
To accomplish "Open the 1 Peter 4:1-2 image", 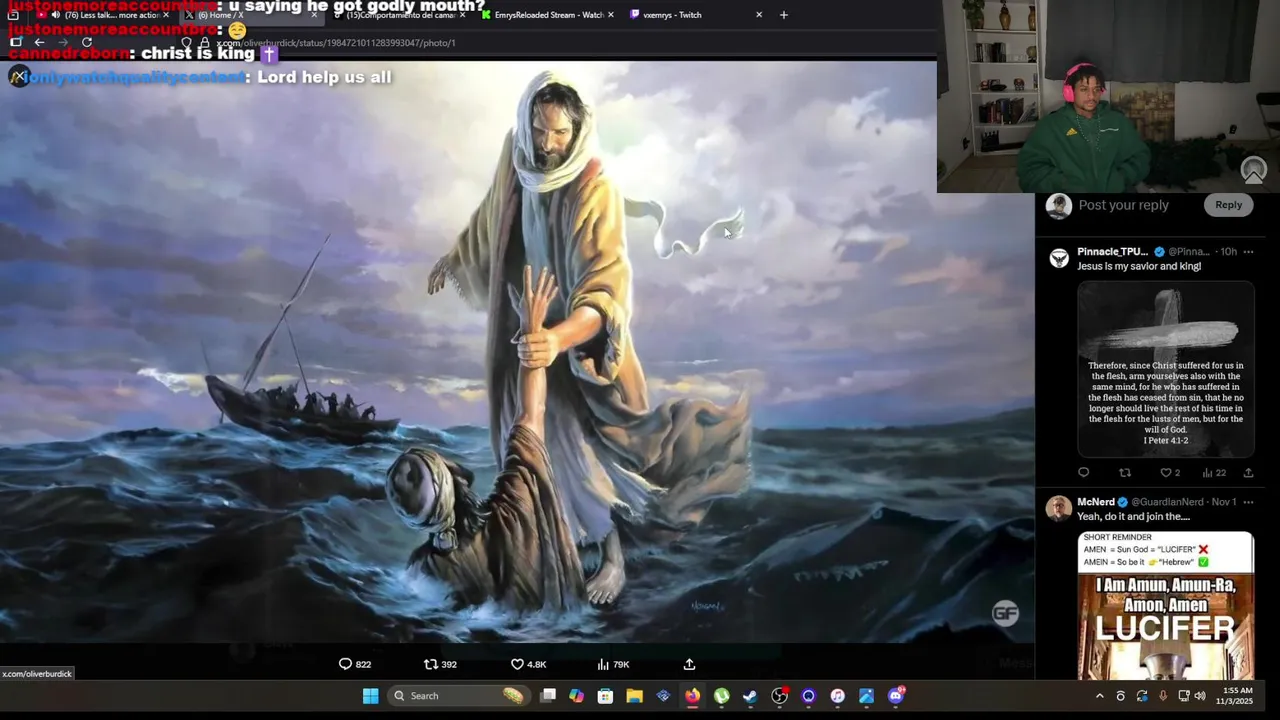I will click(1165, 368).
